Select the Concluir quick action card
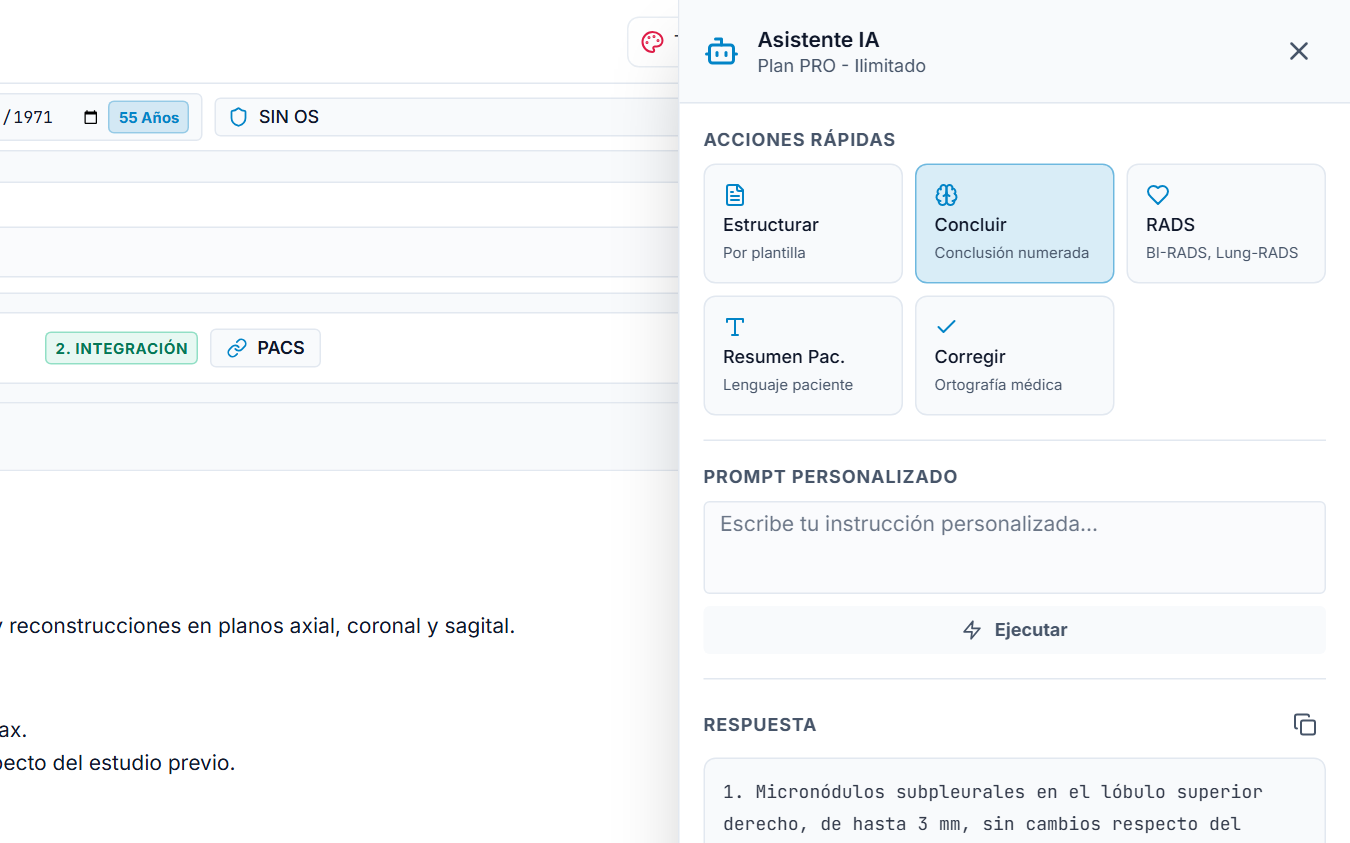The image size is (1350, 843). pos(1014,224)
